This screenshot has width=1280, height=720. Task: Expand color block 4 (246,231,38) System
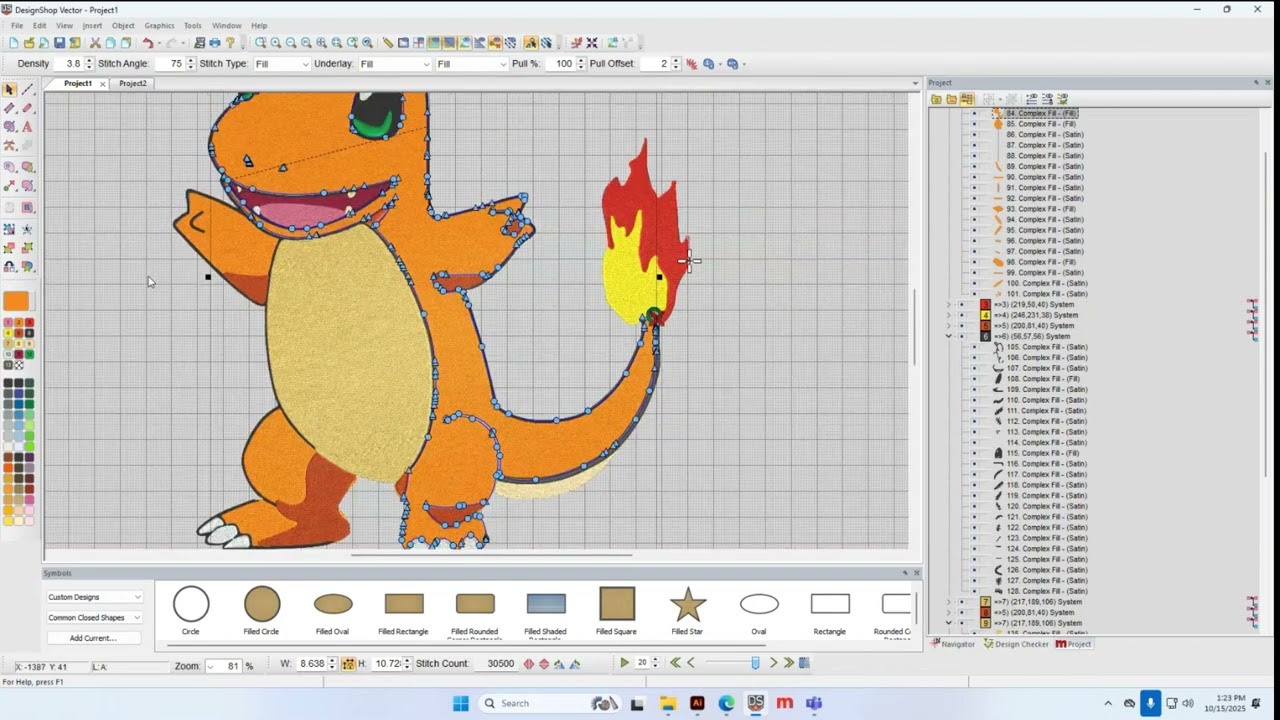click(x=948, y=315)
